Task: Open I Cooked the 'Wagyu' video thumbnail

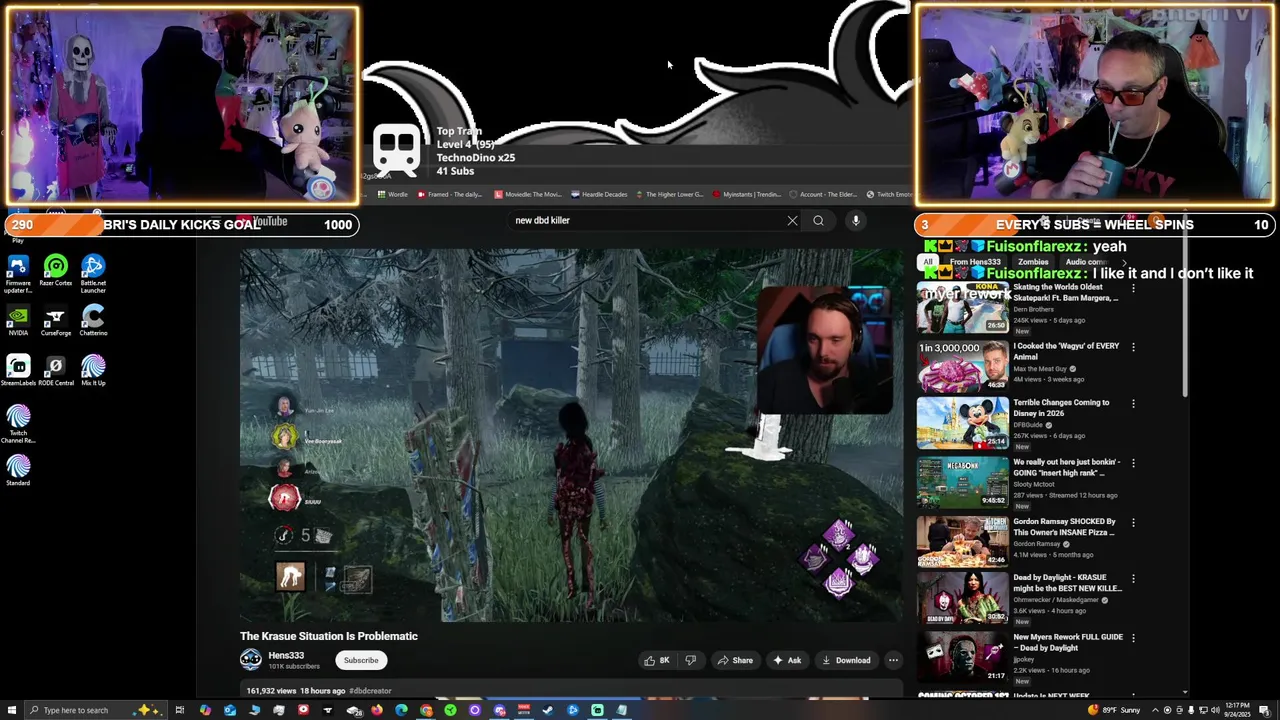Action: click(x=963, y=366)
